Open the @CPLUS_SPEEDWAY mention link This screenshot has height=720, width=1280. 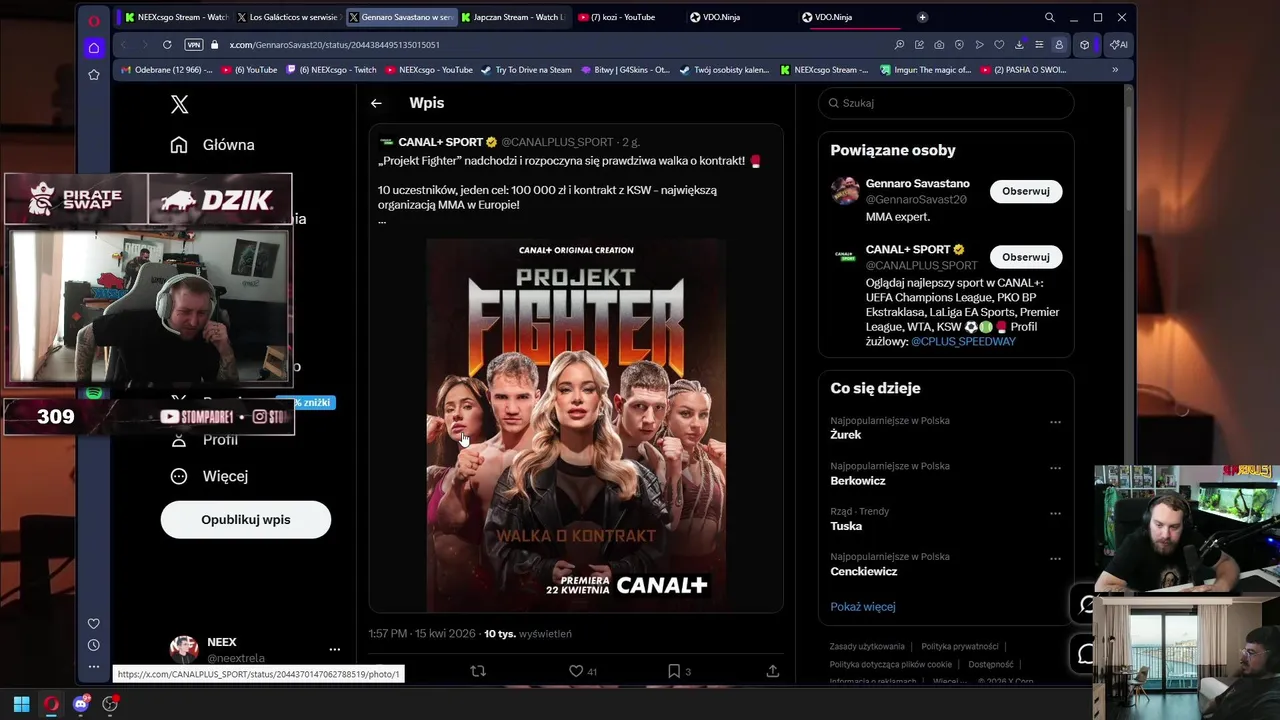(963, 342)
